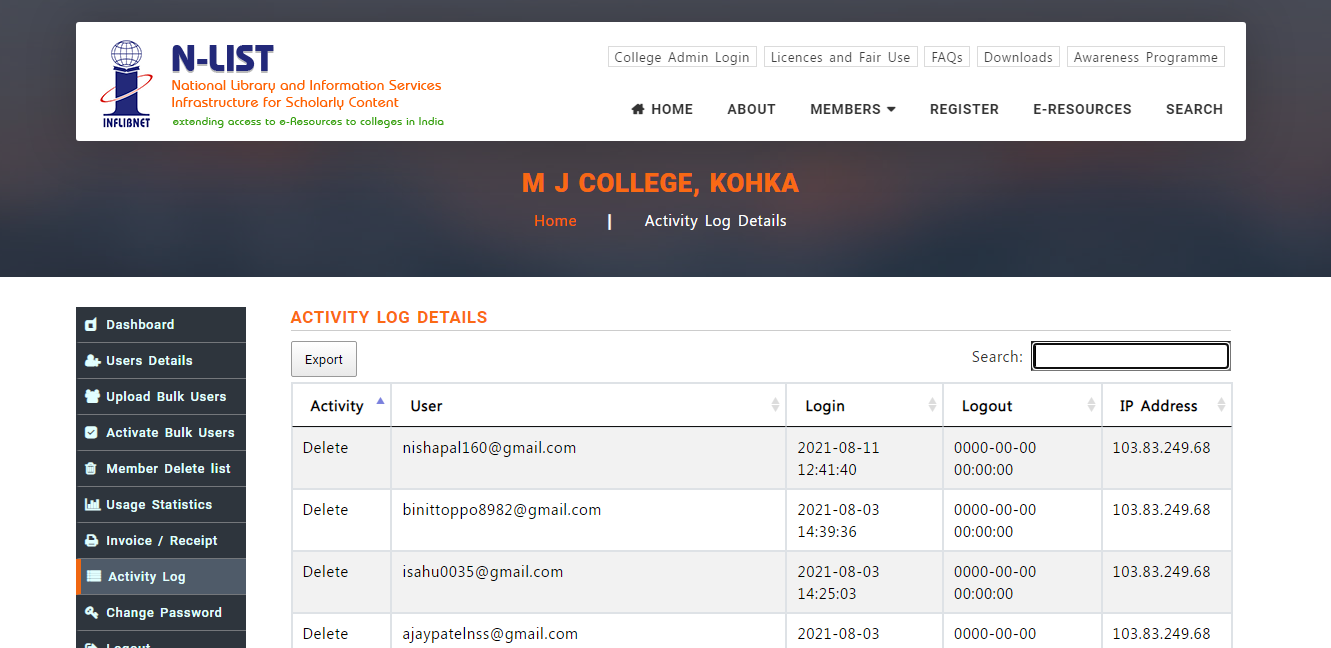Screen dimensions: 1331x648
Task: Click the Export button
Action: (324, 359)
